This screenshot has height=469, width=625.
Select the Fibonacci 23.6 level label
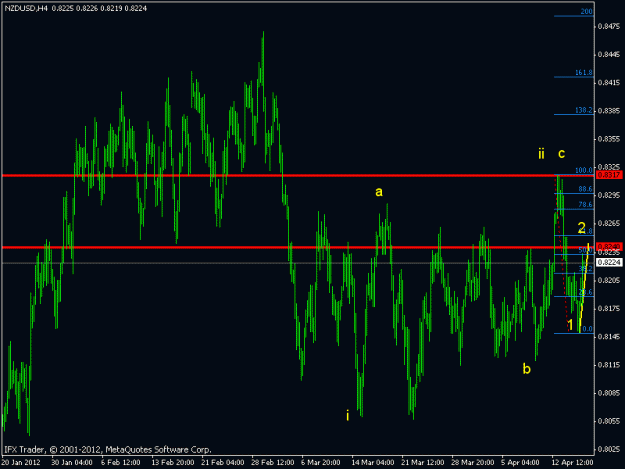coord(585,292)
